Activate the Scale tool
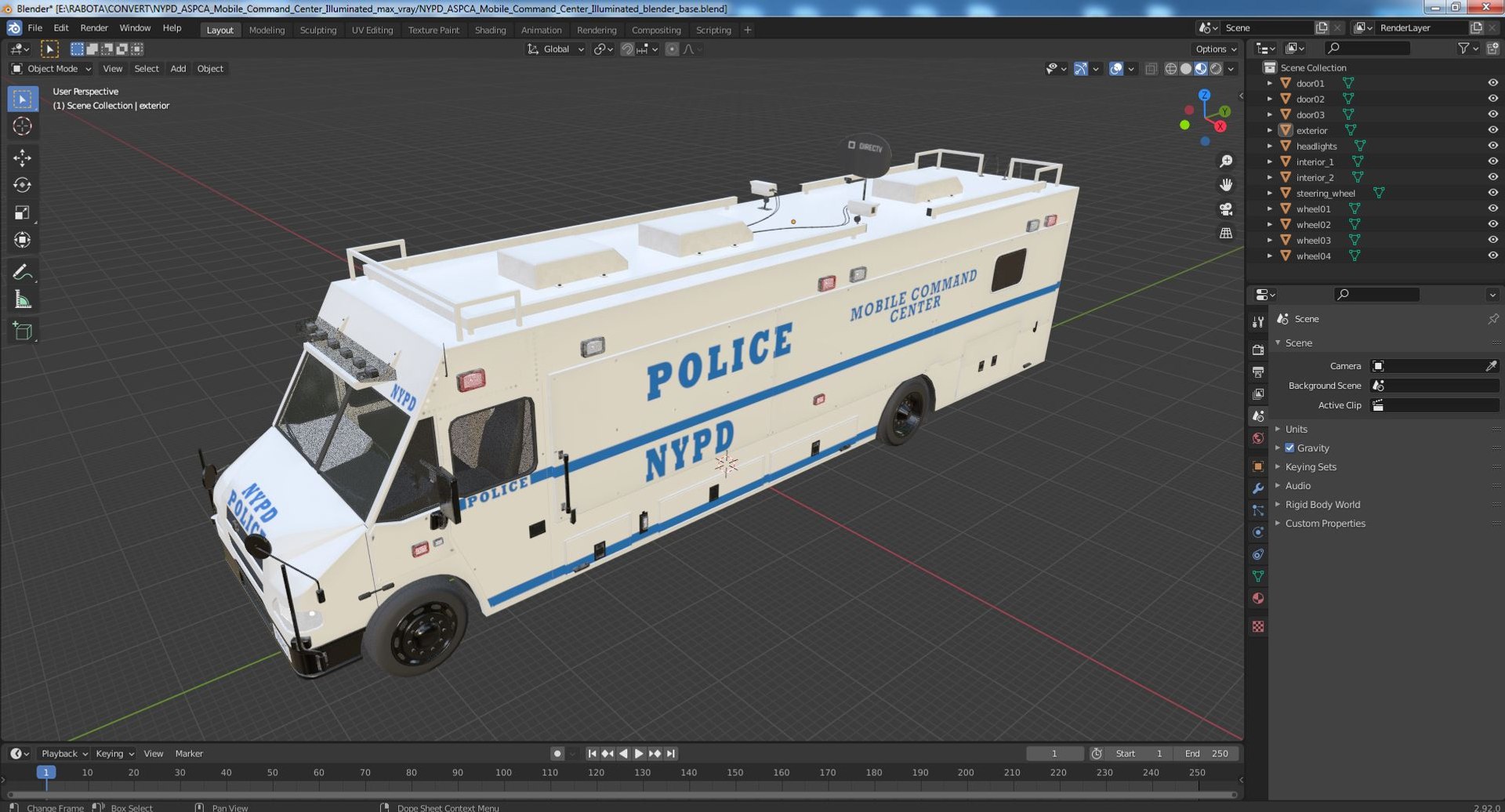Screen dimensions: 1505x812 click(x=22, y=212)
